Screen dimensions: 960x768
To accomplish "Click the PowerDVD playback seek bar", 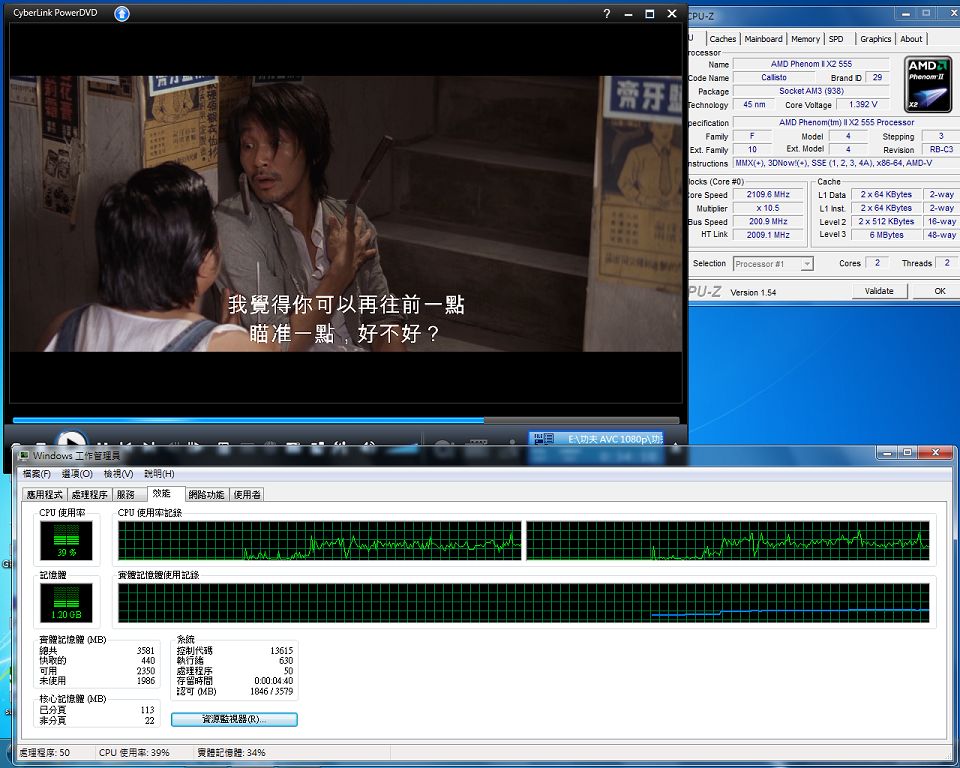I will click(346, 420).
